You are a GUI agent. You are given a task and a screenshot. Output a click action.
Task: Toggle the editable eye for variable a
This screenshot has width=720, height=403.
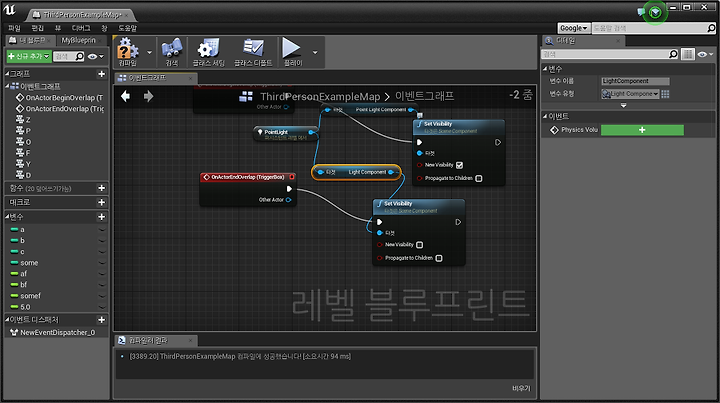(x=102, y=230)
